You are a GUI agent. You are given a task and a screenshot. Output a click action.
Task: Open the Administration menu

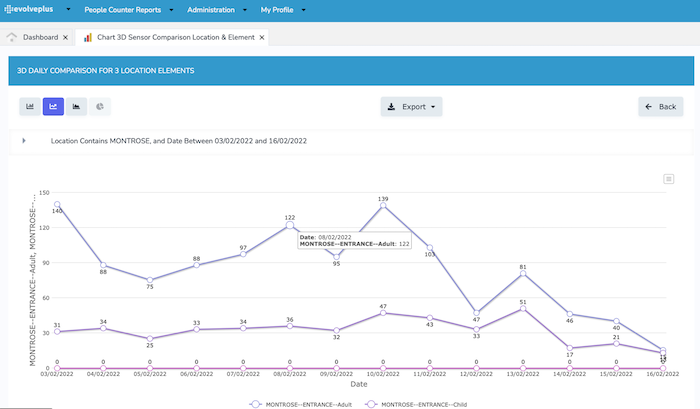pyautogui.click(x=211, y=10)
